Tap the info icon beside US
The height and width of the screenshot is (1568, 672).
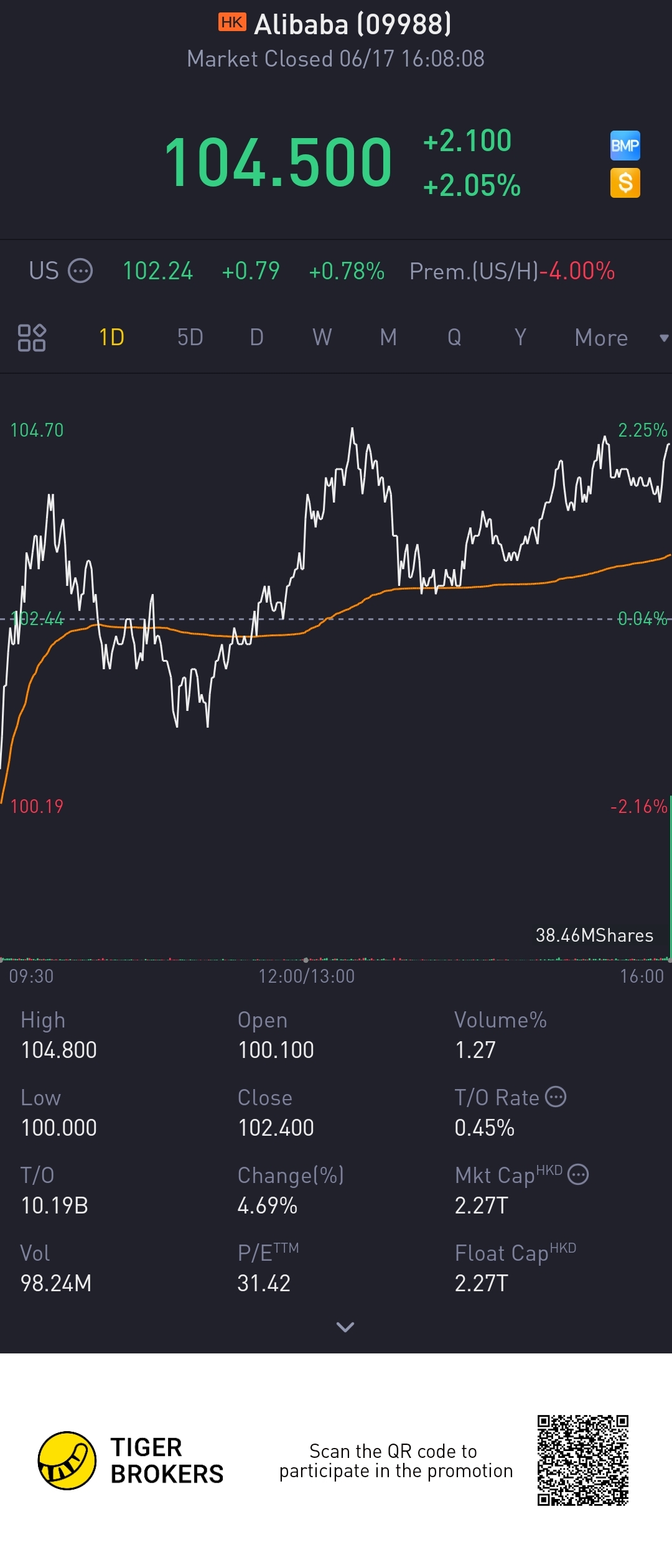tap(80, 271)
